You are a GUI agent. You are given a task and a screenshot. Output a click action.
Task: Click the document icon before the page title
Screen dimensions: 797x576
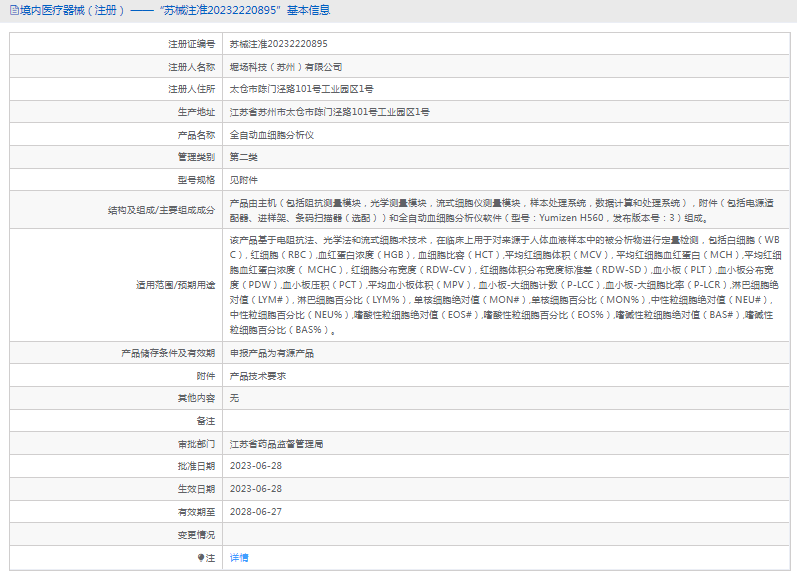tap(14, 10)
